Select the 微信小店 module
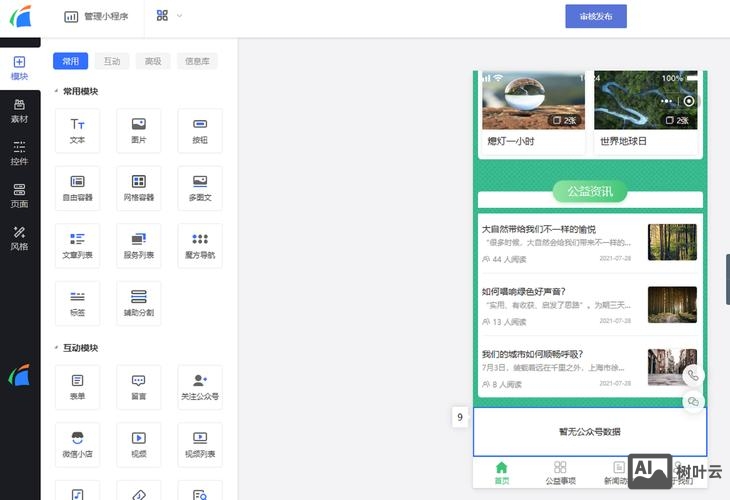Image resolution: width=730 pixels, height=500 pixels. click(x=77, y=445)
